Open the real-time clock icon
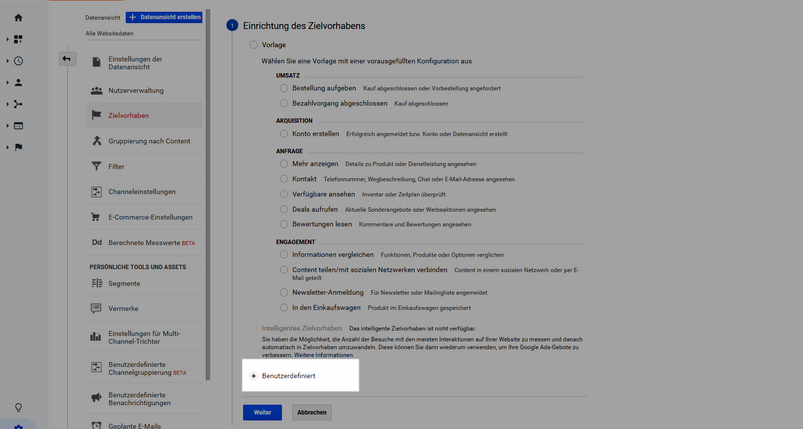 [x=18, y=61]
